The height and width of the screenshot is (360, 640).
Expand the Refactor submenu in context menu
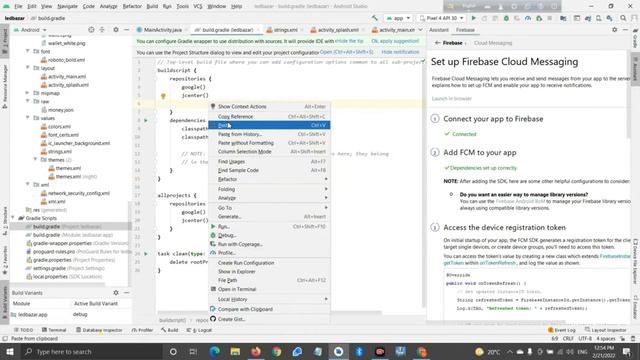click(x=269, y=179)
